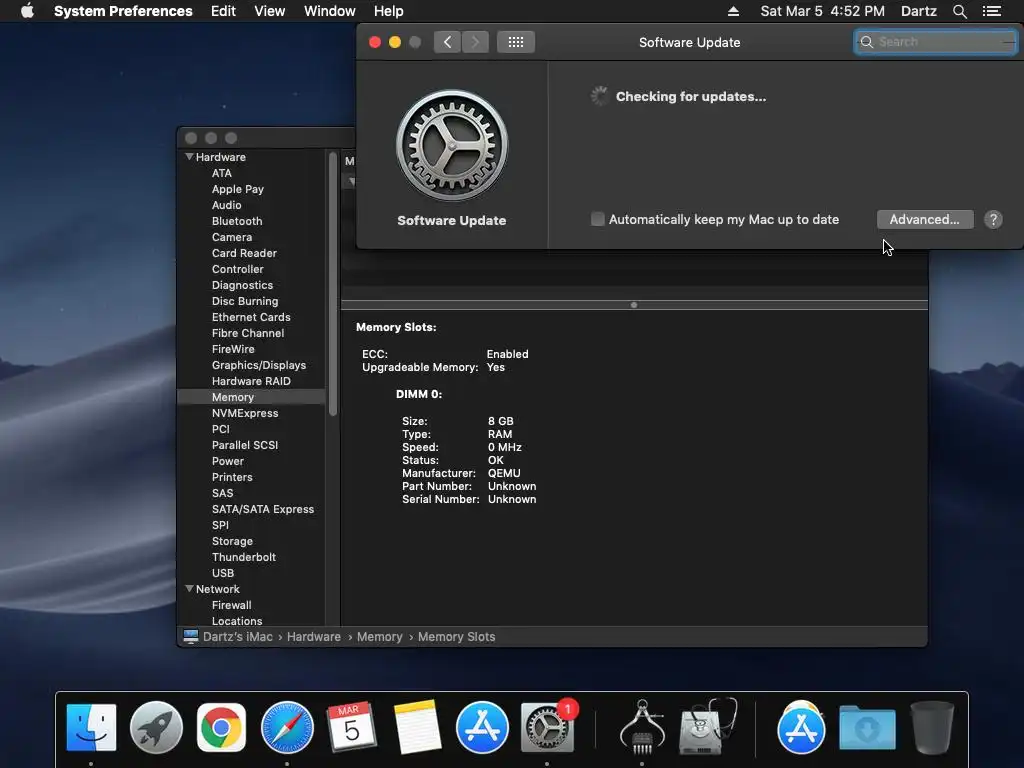Open Disk Utility stethoscope icon in Dock
Viewport: 1024px width, 768px height.
707,727
